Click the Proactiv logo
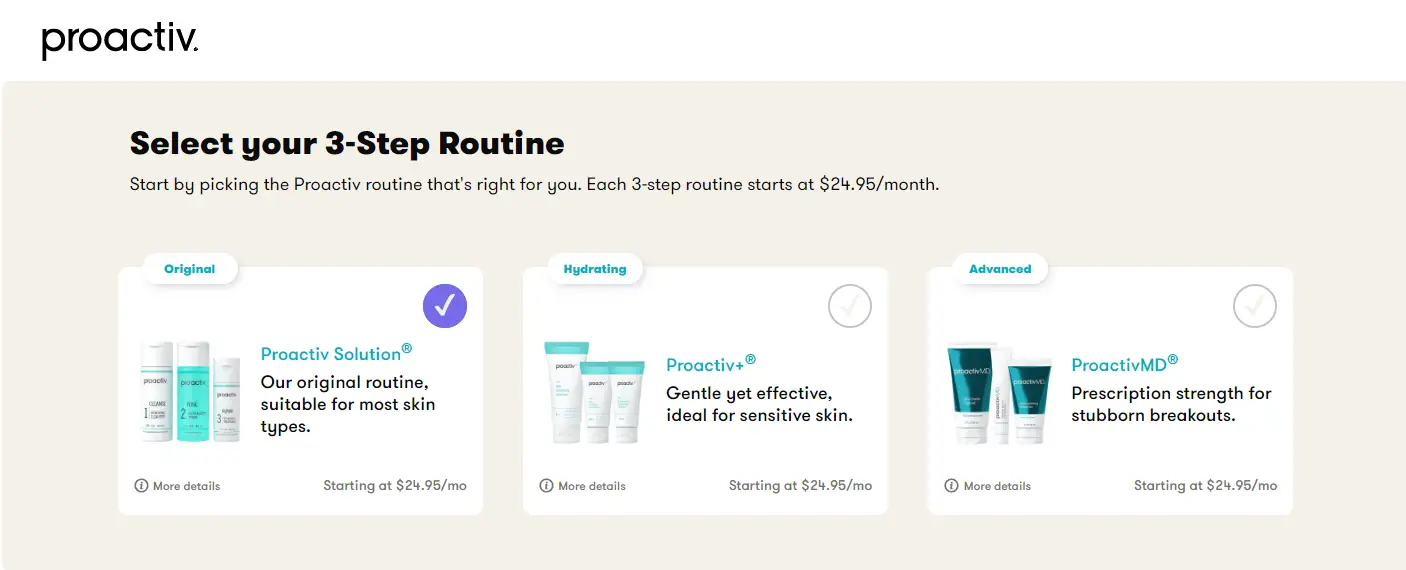Viewport: 1406px width, 570px height. pos(120,41)
